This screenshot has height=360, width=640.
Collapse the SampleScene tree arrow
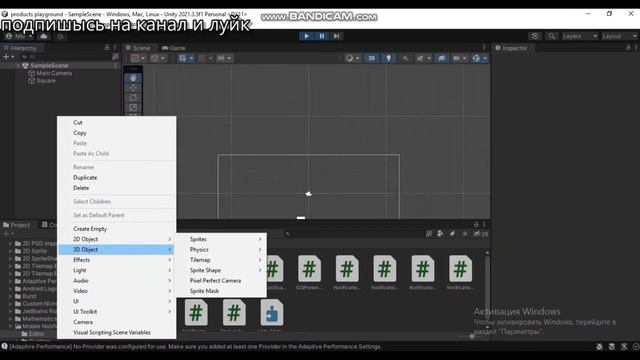(x=18, y=65)
